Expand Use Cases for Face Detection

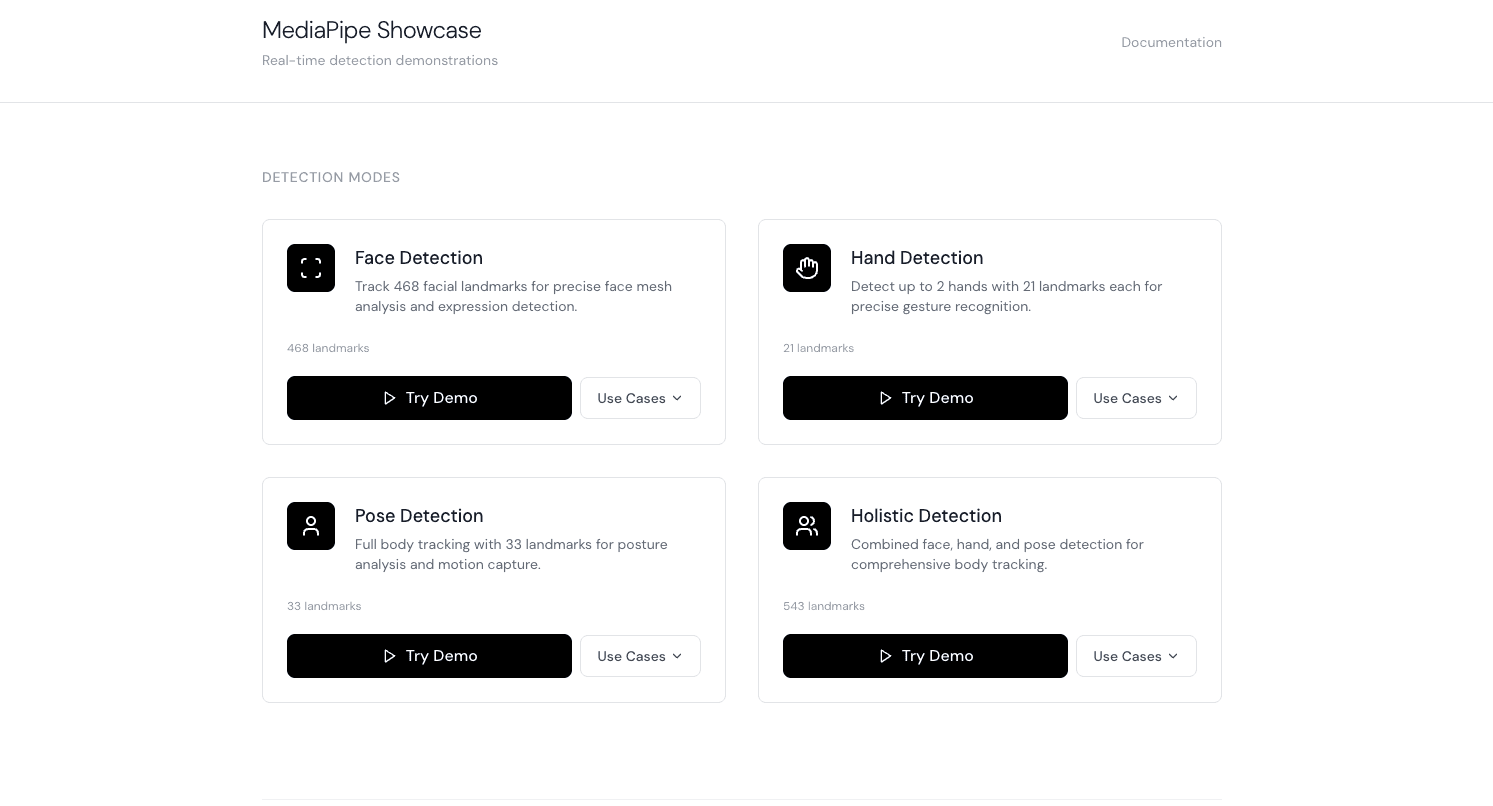(640, 398)
